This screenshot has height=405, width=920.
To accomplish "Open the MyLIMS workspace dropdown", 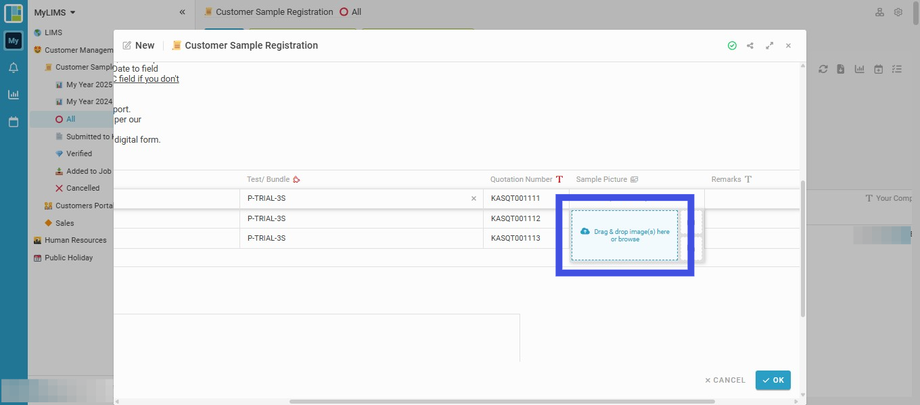I will pyautogui.click(x=55, y=12).
